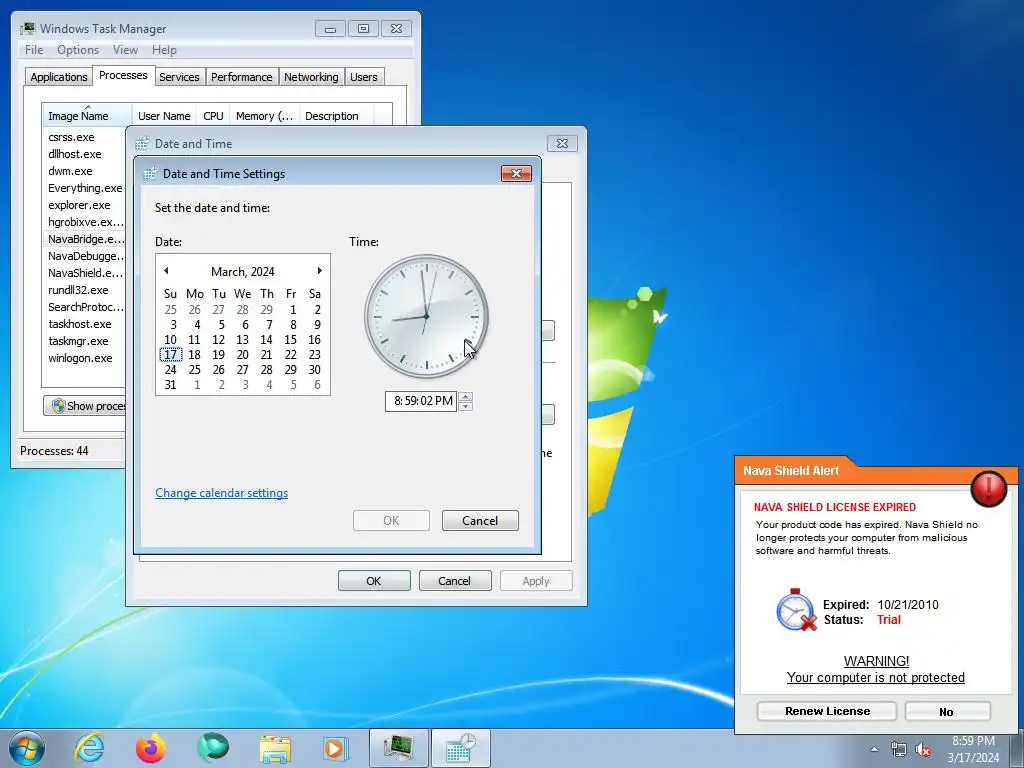Select March 28 in the calendar
This screenshot has height=768, width=1024.
[x=266, y=370]
